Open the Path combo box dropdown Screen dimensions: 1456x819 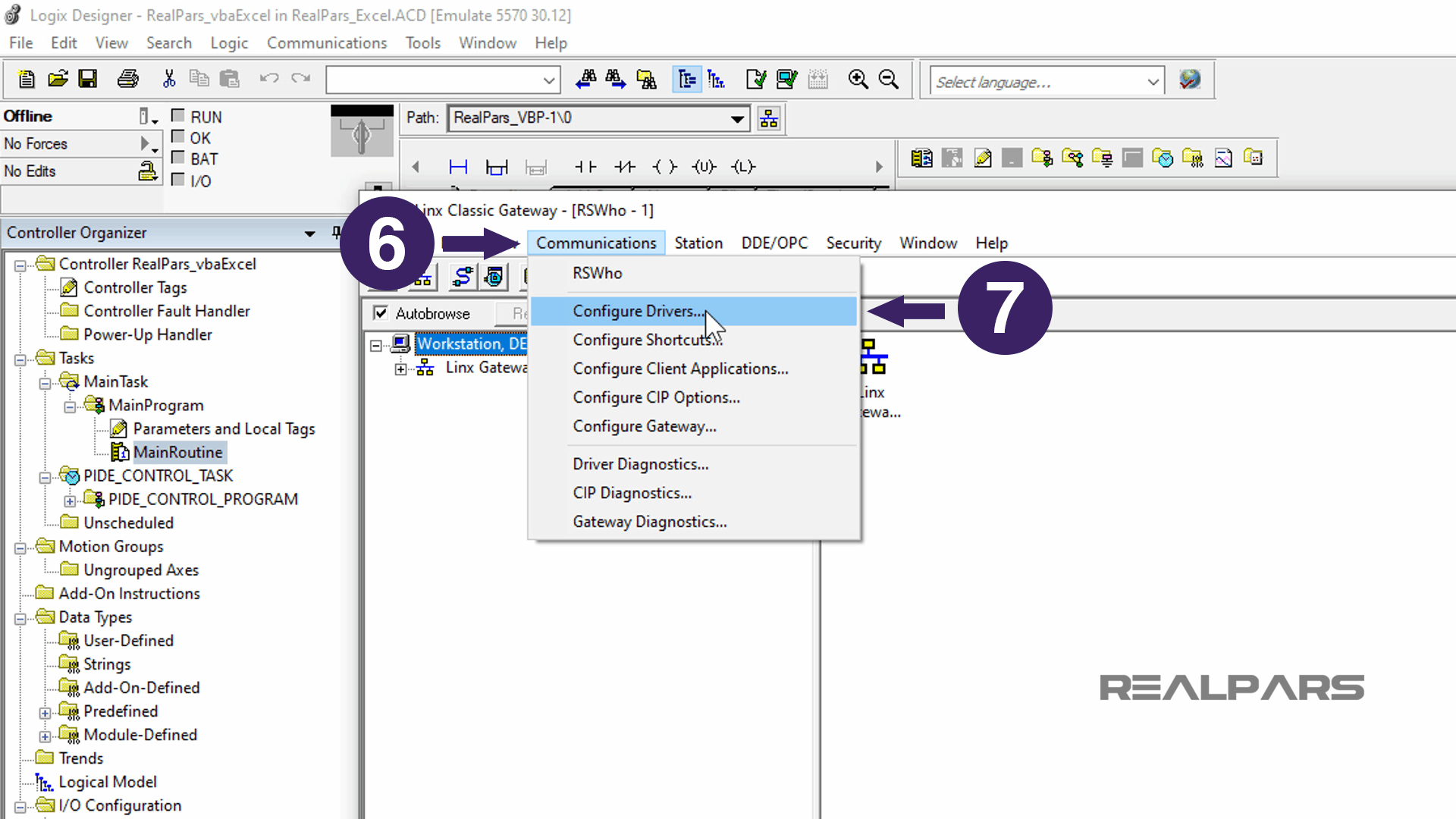click(736, 118)
